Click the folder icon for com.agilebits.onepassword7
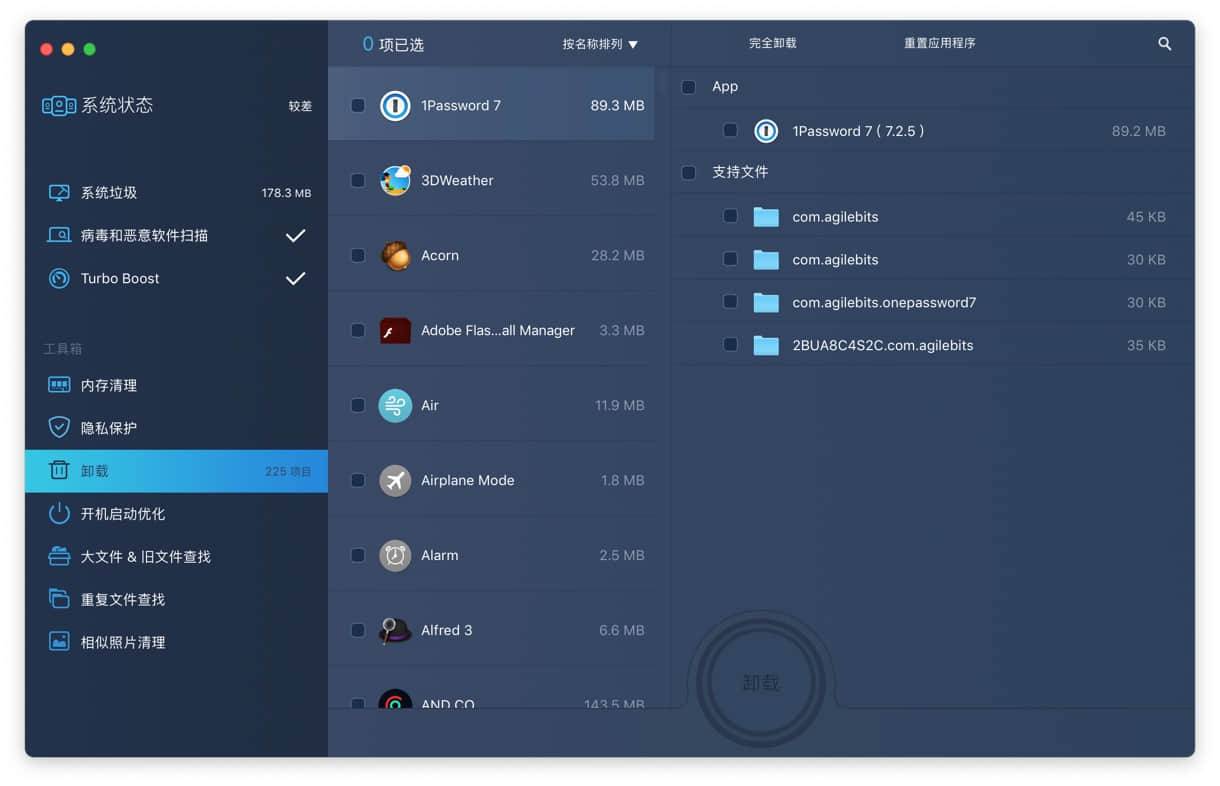Screen dimensions: 1220x786 (x=766, y=302)
